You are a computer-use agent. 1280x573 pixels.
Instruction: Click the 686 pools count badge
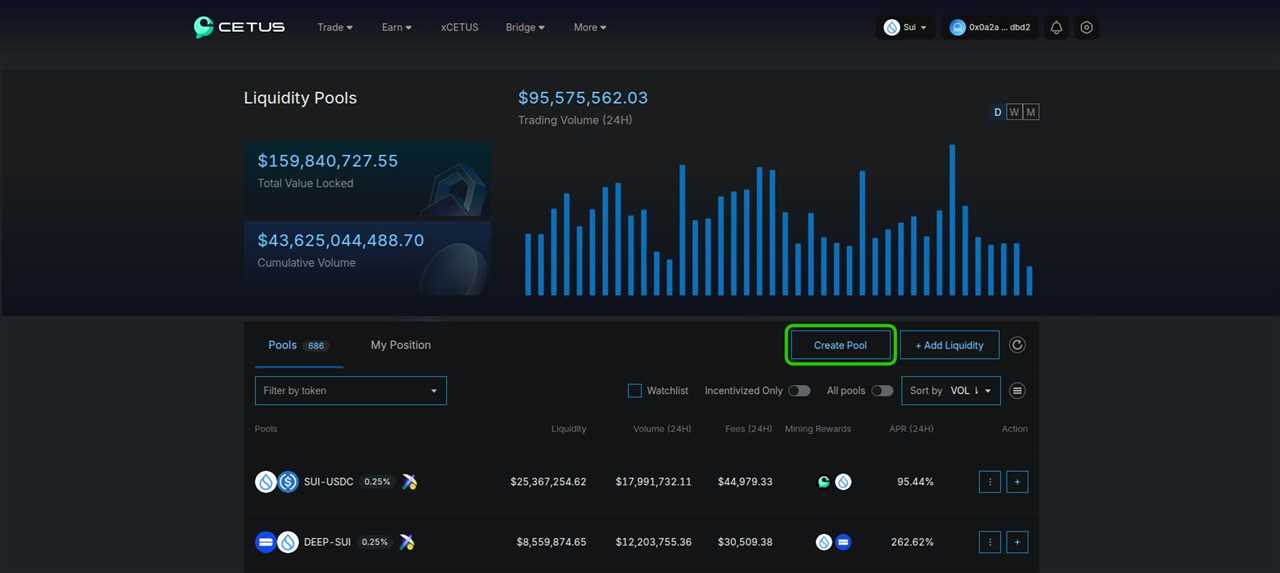click(x=316, y=346)
